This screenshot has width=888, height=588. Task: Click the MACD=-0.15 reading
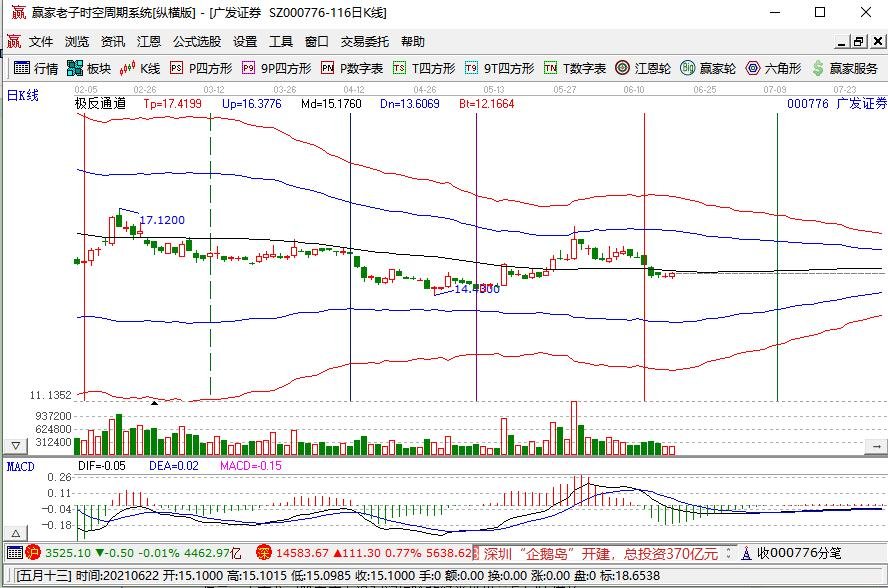point(250,466)
